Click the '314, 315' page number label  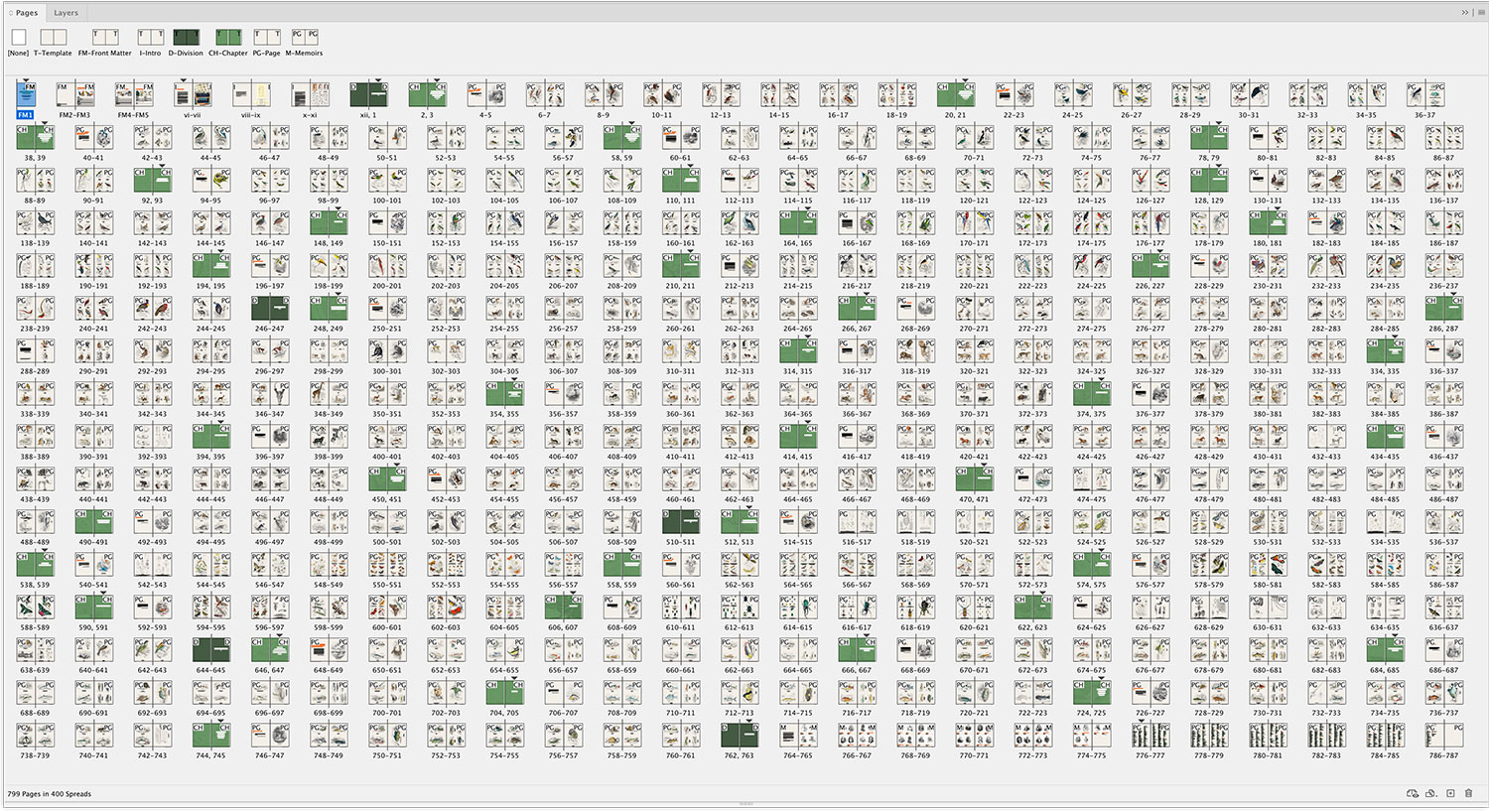797,371
